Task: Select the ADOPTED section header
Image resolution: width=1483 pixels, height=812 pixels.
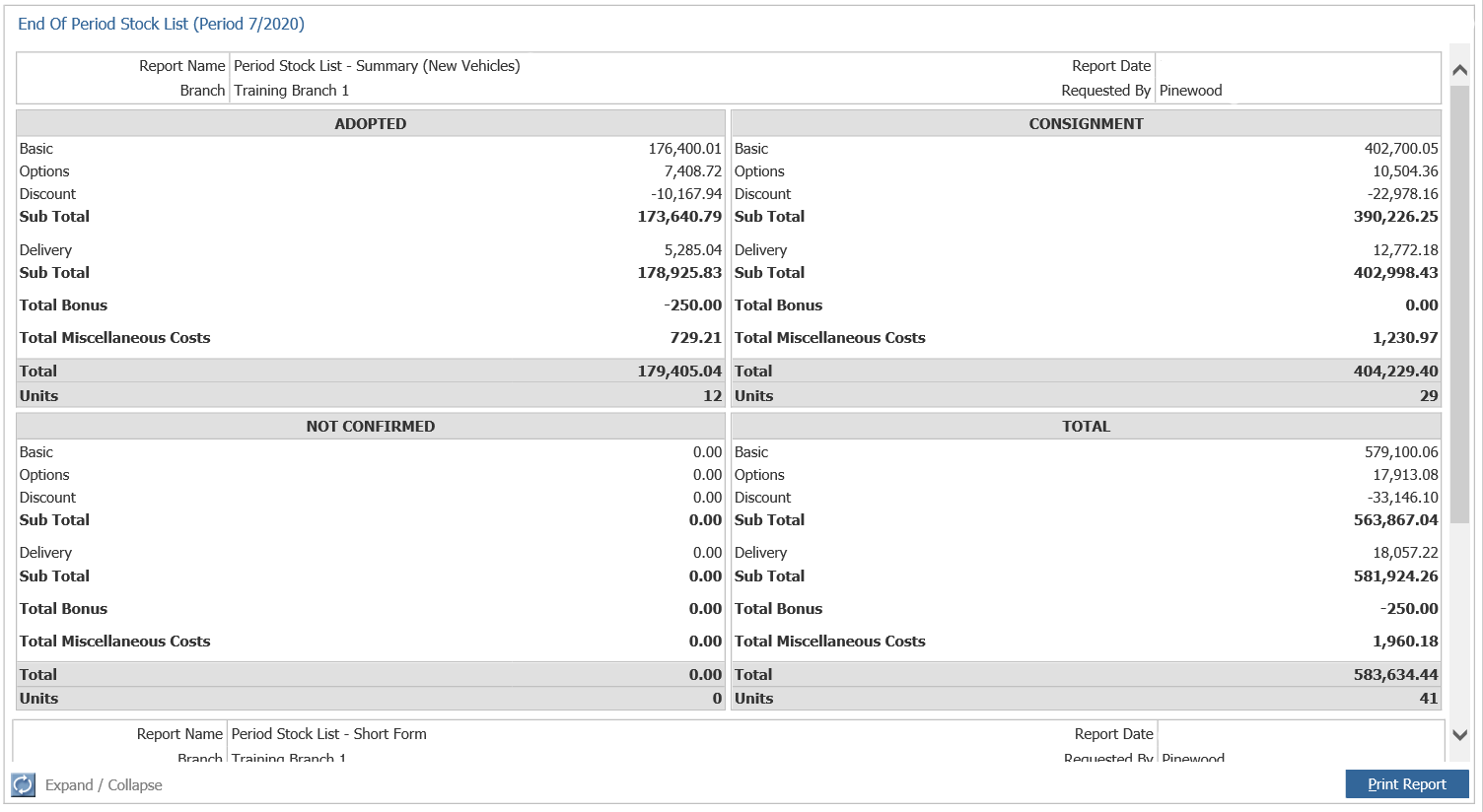Action: pos(371,124)
